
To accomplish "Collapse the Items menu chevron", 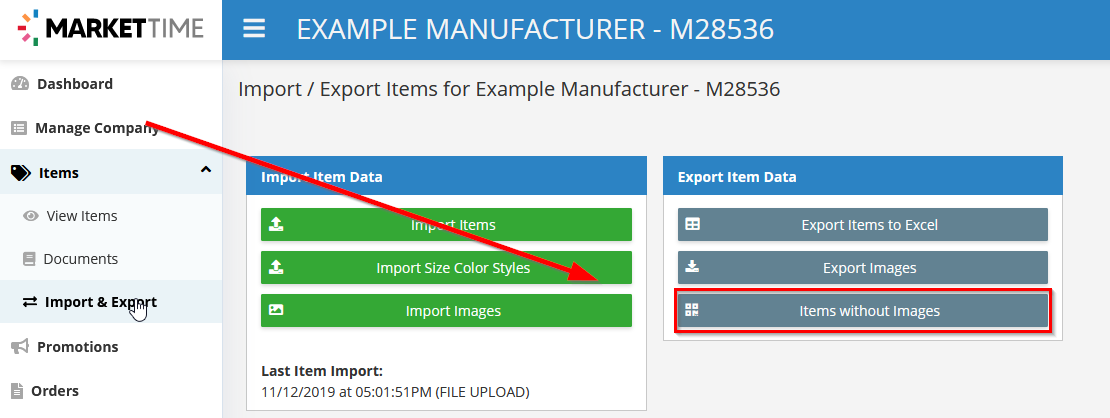I will [x=206, y=169].
